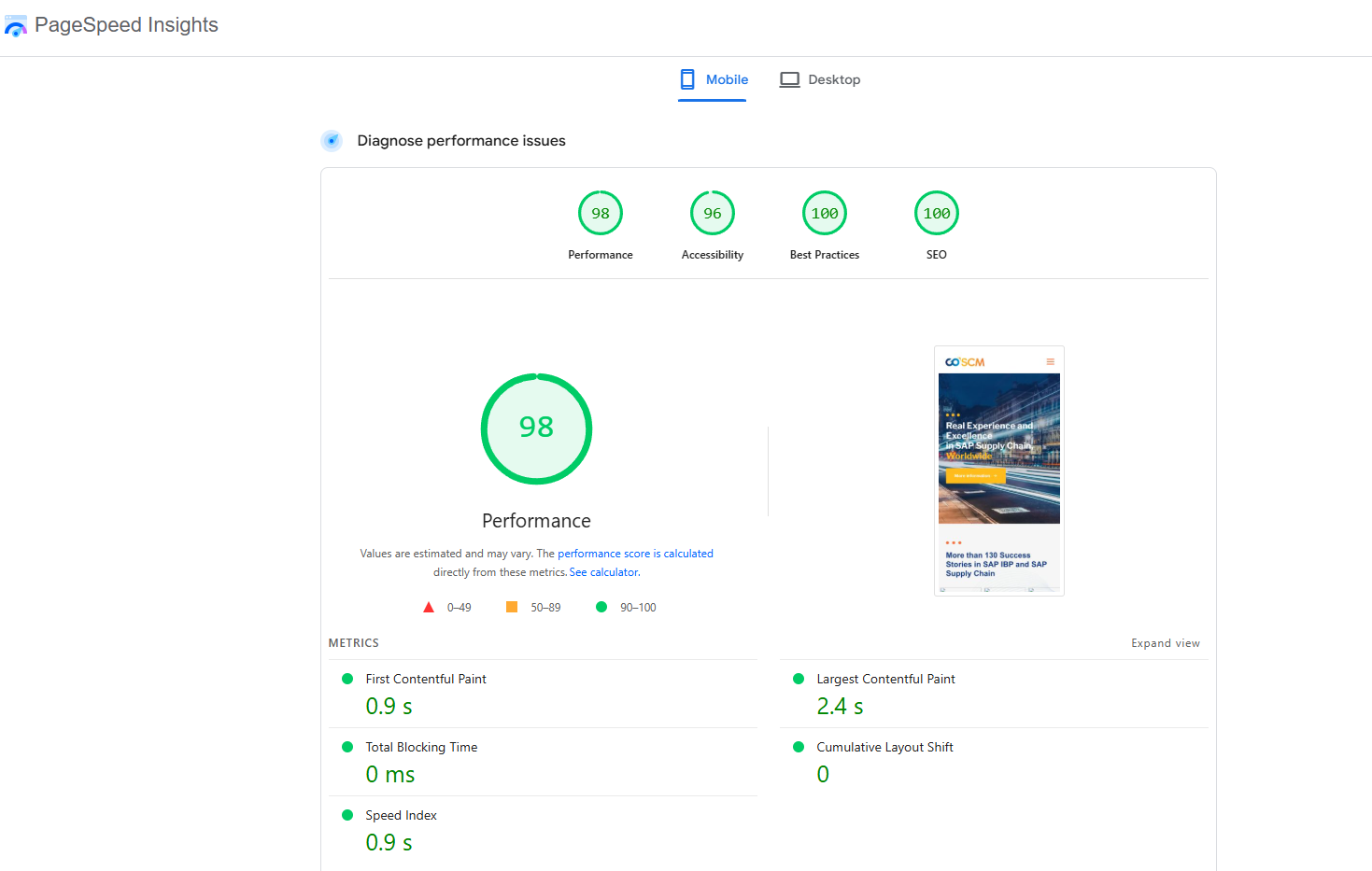The width and height of the screenshot is (1372, 871).
Task: Jump to Accessibility category via 96 gauge
Action: pos(713,214)
